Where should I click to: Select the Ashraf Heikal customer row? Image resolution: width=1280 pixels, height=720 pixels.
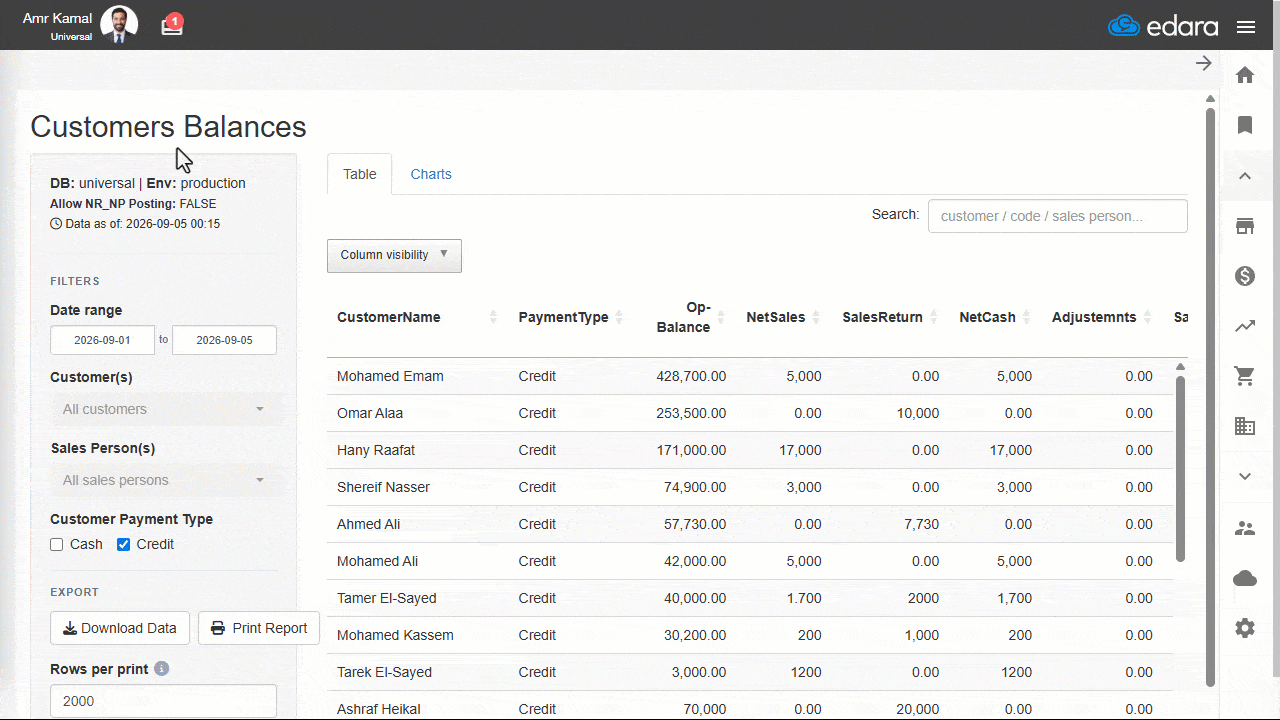click(x=750, y=706)
